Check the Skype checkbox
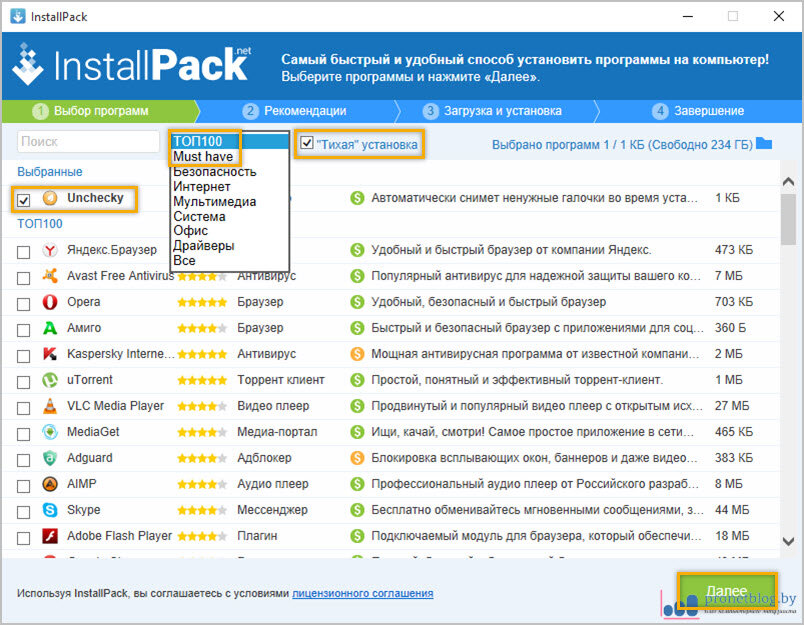The image size is (804, 625). [24, 512]
